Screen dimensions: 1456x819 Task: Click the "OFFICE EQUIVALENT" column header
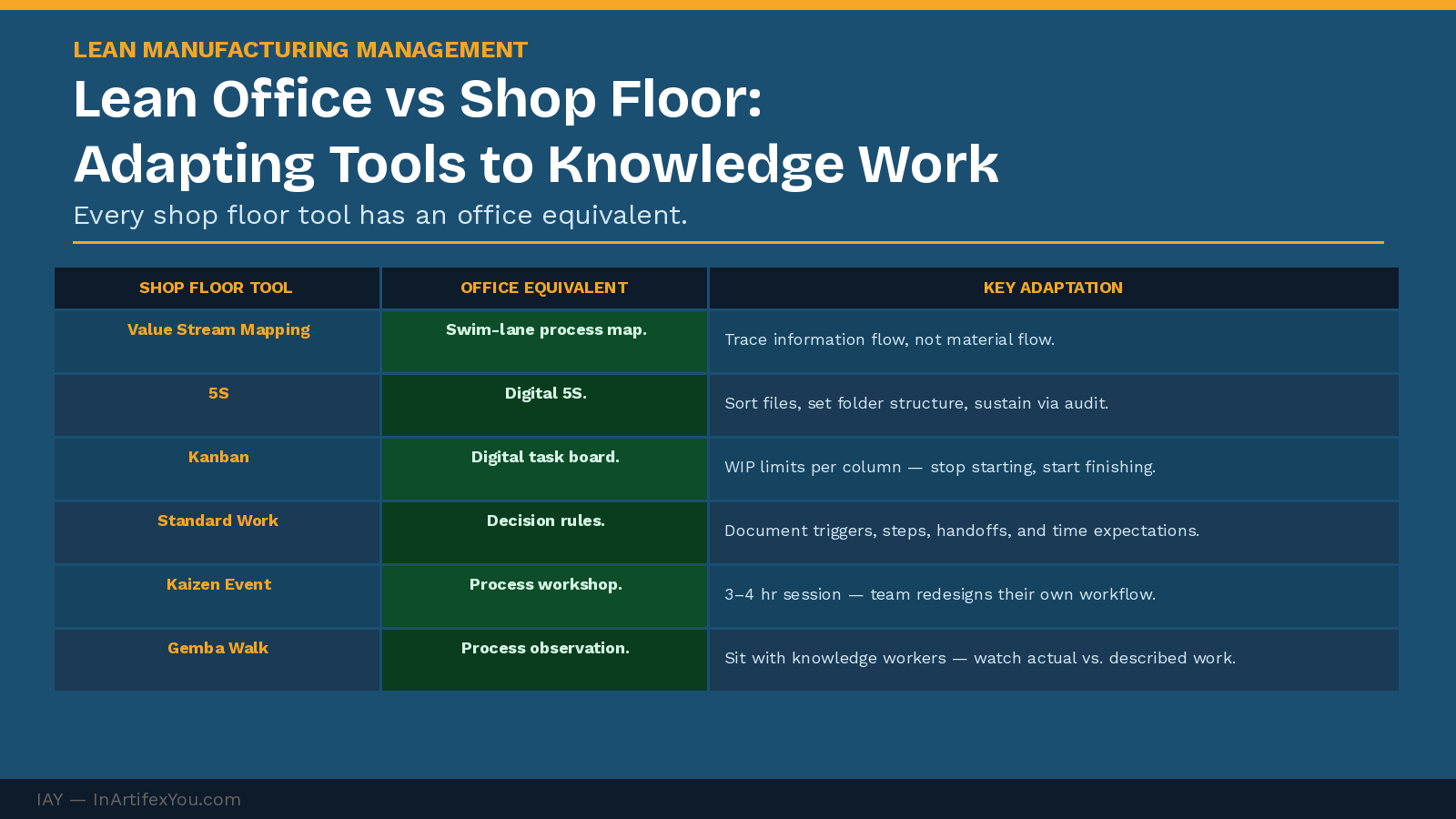click(x=543, y=288)
